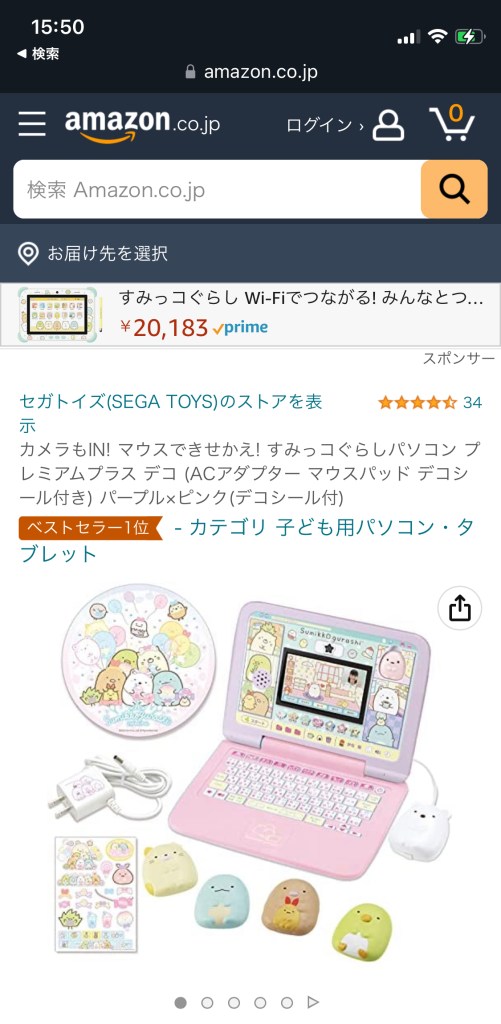Click the 検索 Amazon.co.jp search field
The height and width of the screenshot is (1024, 501).
pyautogui.click(x=217, y=189)
